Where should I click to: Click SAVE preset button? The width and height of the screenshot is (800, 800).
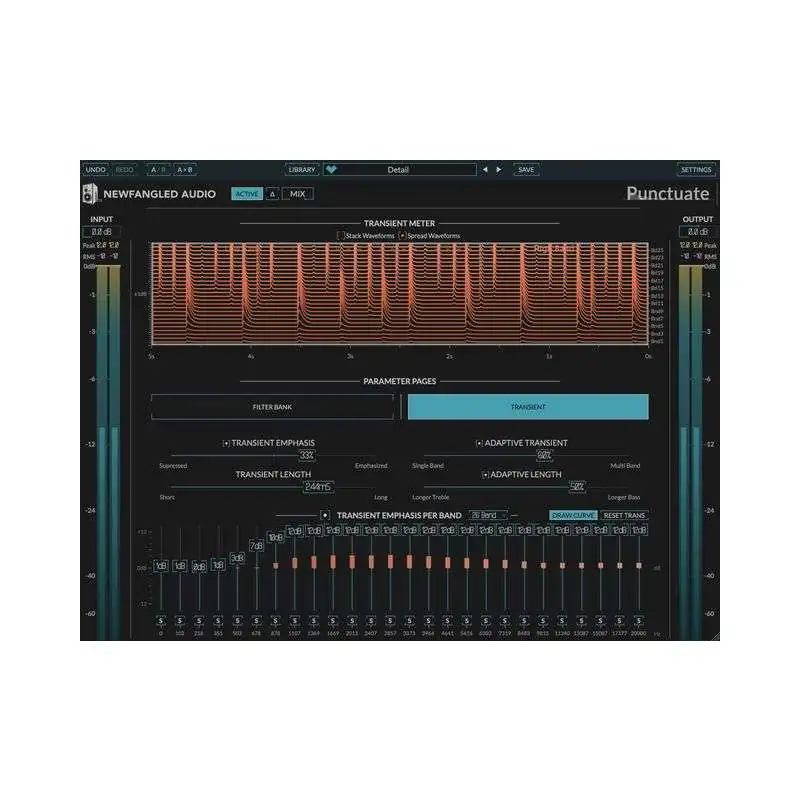pos(526,169)
